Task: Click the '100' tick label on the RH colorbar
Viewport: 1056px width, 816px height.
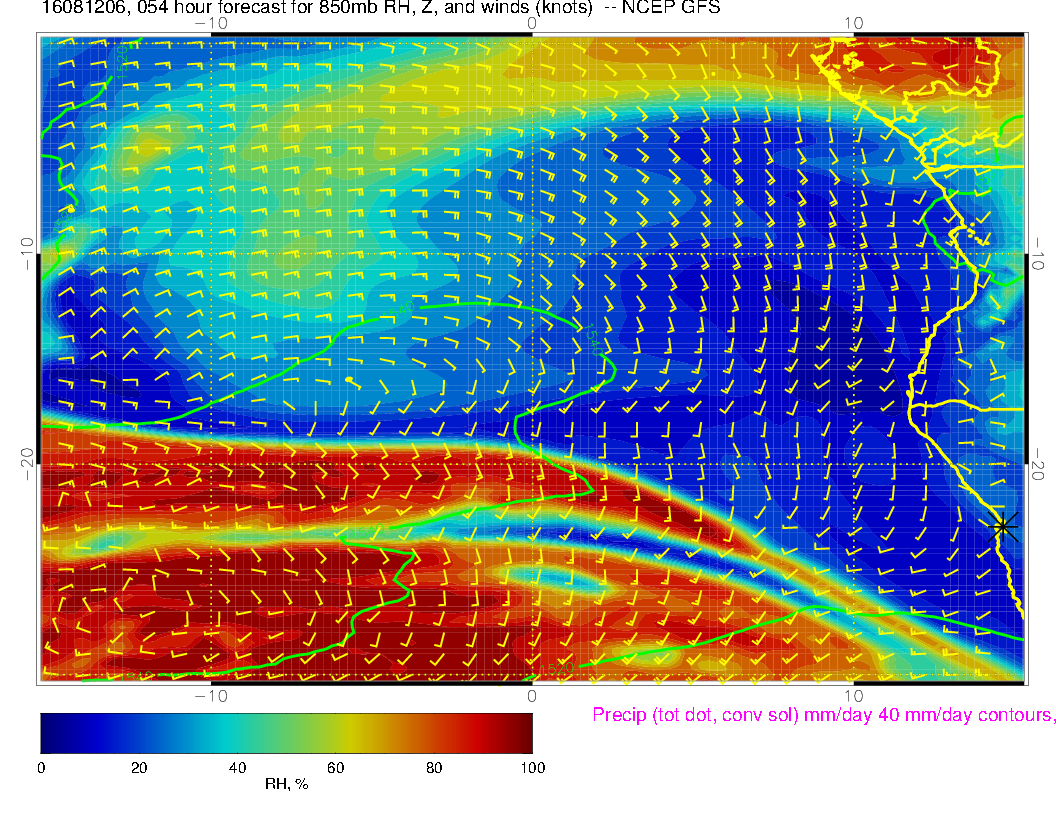Action: click(x=533, y=768)
